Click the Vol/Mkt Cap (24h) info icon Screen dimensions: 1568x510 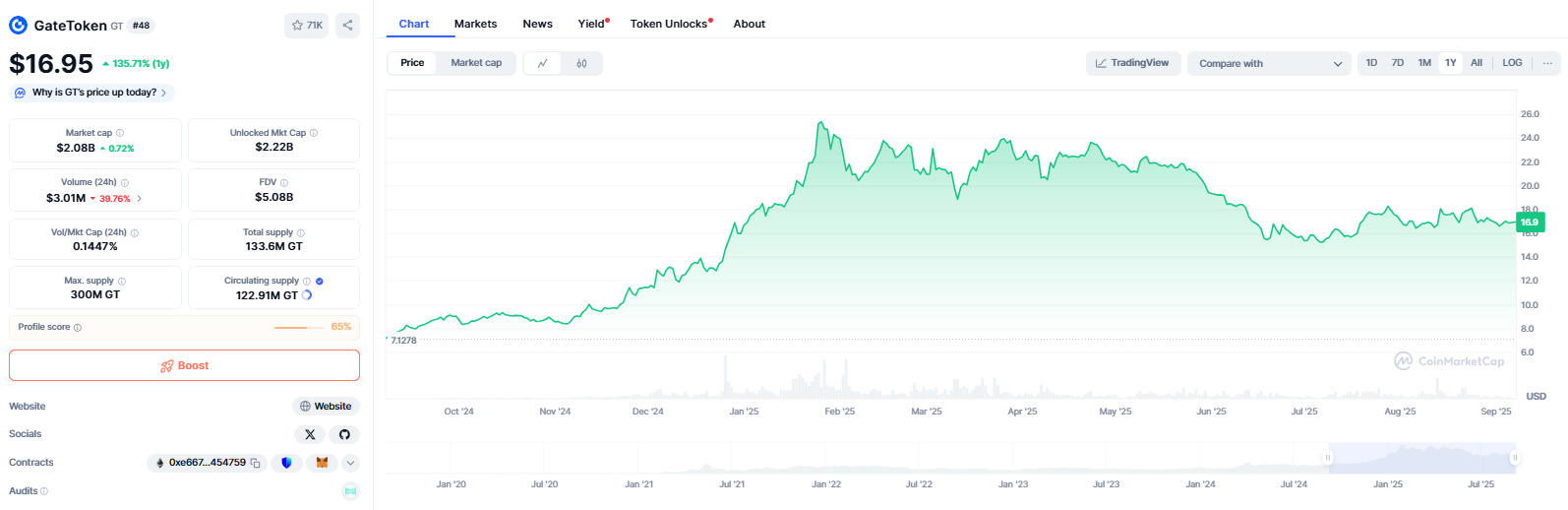(x=135, y=233)
